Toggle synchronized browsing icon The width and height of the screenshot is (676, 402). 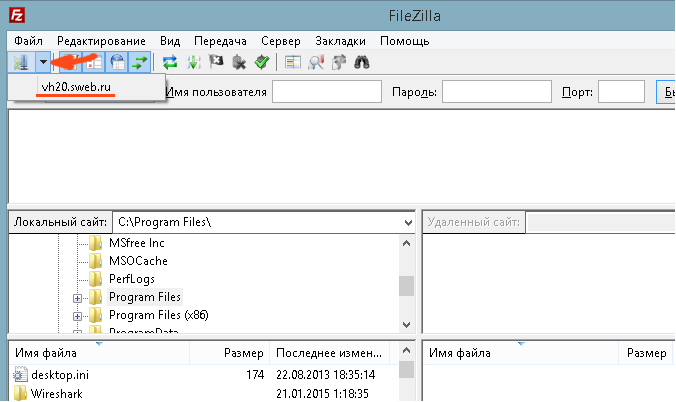339,63
